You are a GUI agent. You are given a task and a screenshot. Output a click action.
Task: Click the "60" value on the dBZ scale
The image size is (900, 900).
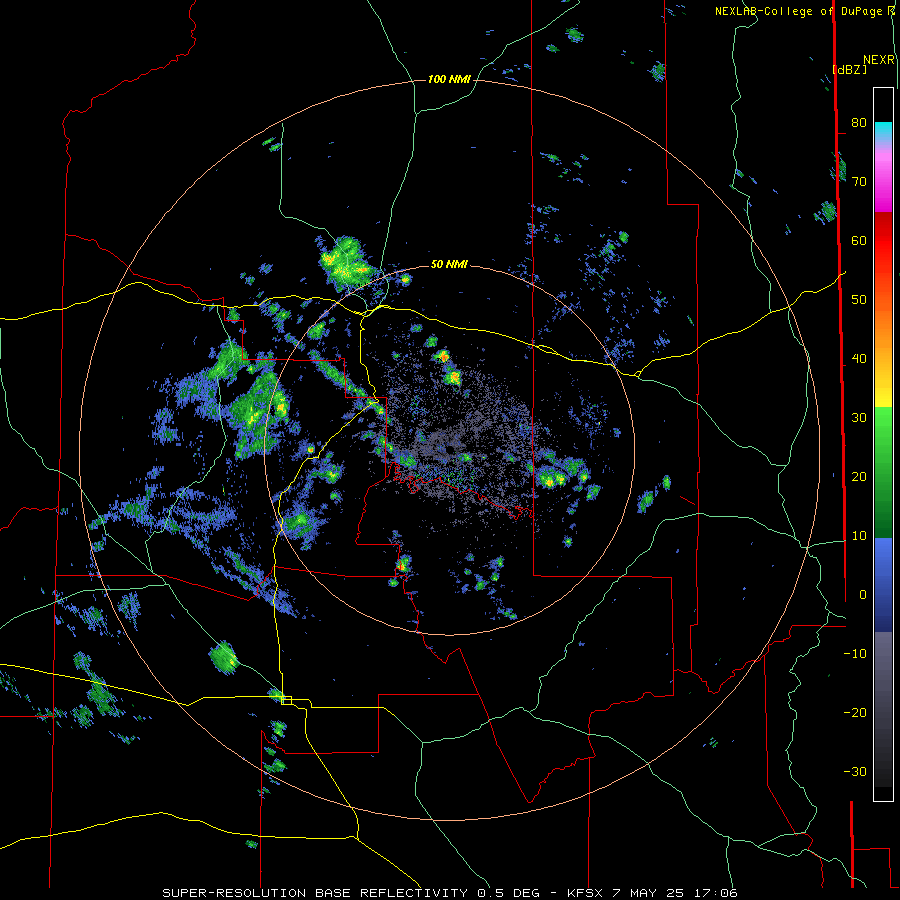point(859,240)
